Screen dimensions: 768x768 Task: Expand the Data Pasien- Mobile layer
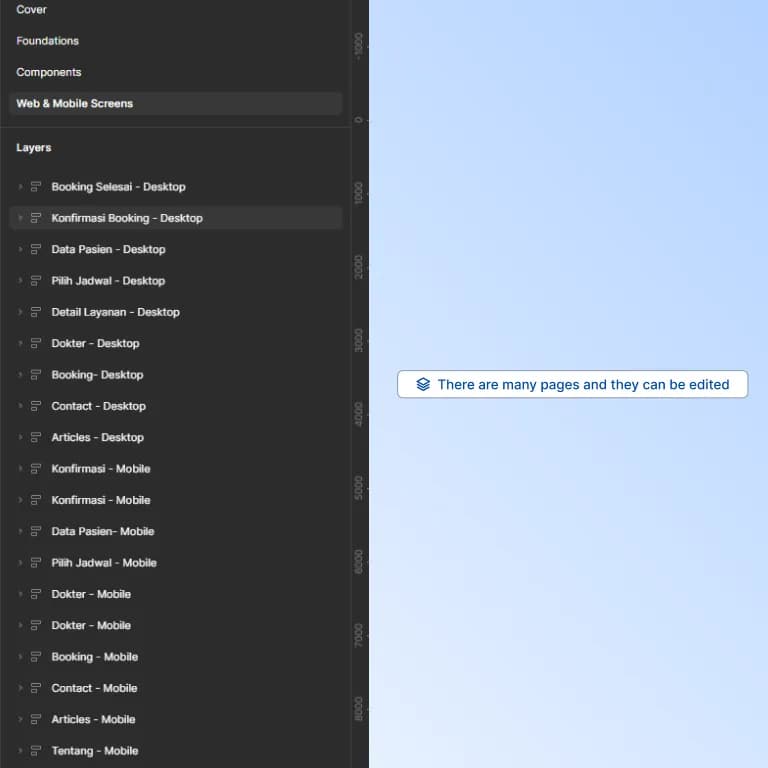(x=20, y=531)
